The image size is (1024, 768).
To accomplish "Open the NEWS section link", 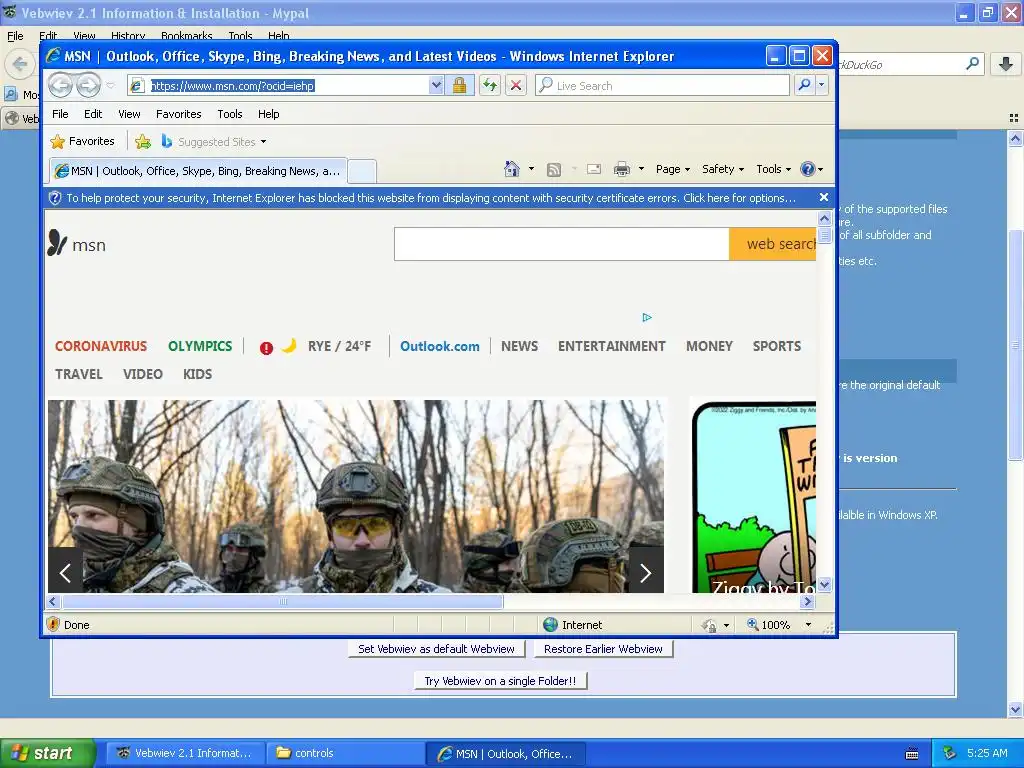I will tap(520, 346).
